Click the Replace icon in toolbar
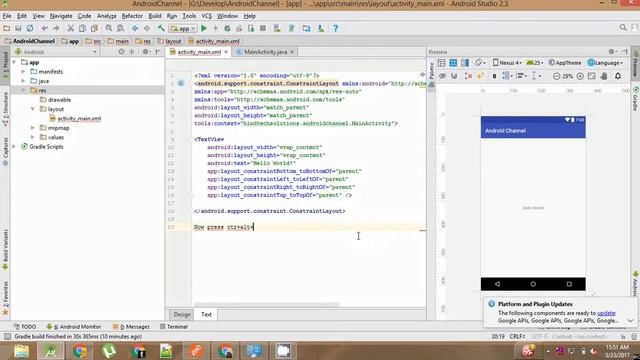The image size is (640, 360). (x=120, y=29)
